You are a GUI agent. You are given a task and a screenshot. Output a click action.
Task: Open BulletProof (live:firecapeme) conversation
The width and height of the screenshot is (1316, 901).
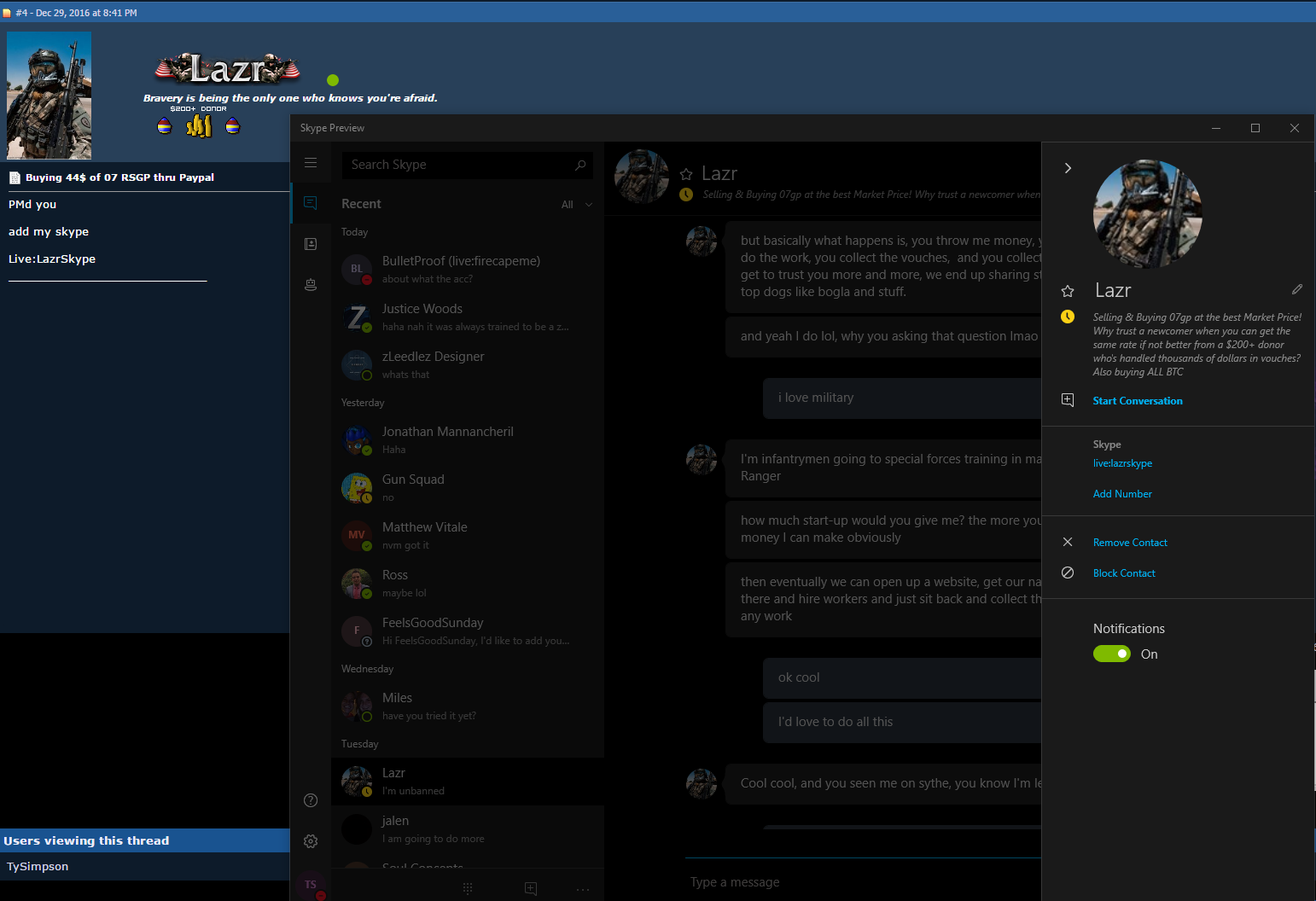point(468,270)
